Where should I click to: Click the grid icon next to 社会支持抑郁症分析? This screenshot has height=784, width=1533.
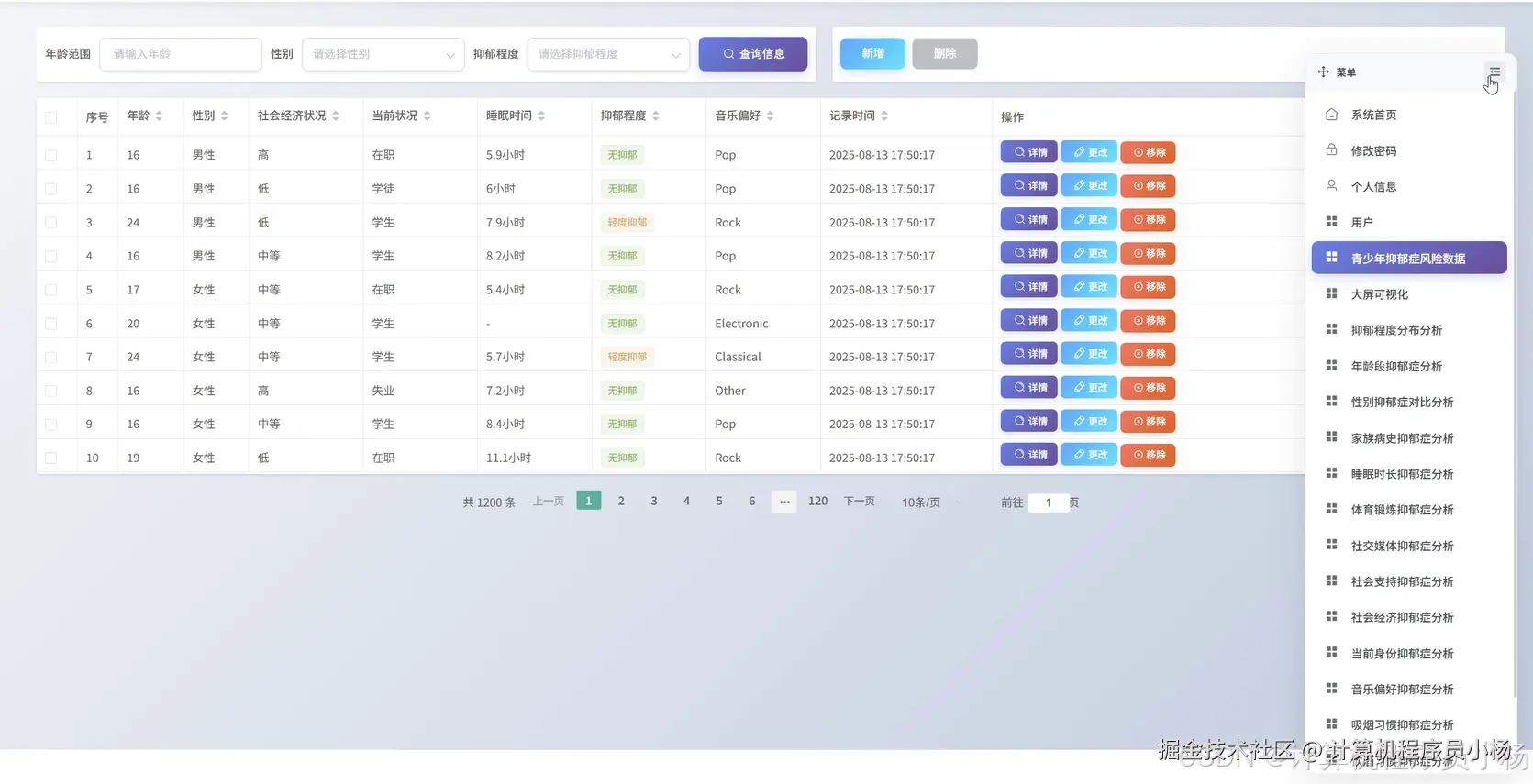(1331, 580)
